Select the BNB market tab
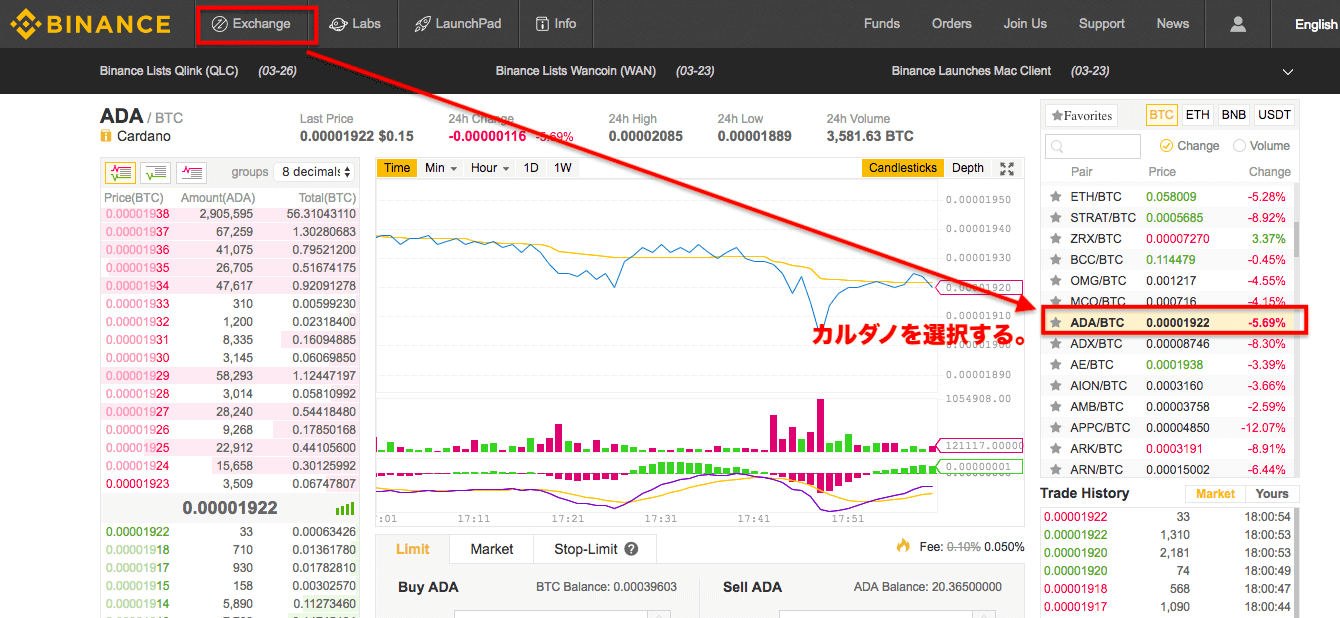This screenshot has height=618, width=1340. tap(1233, 115)
